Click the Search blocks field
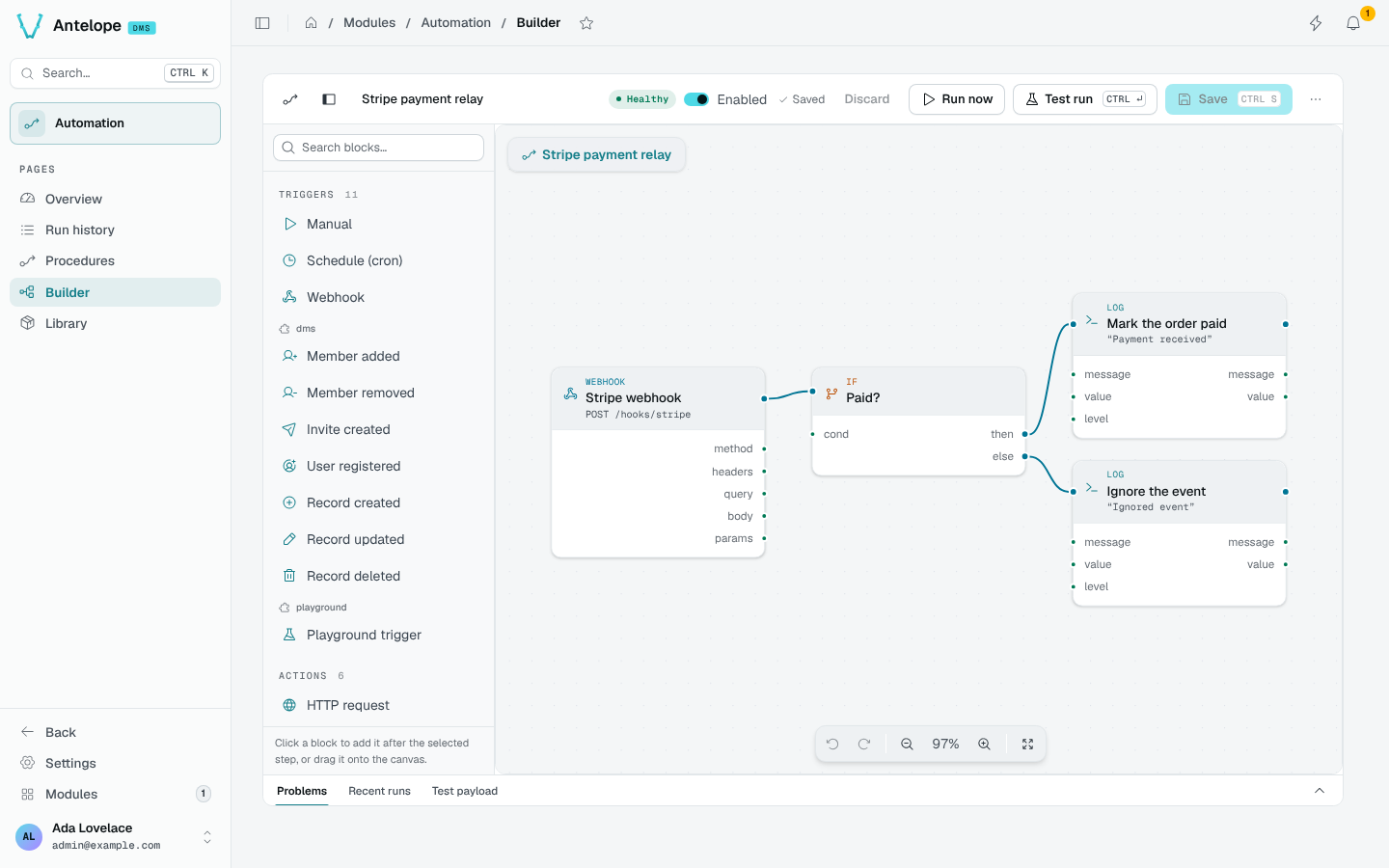The width and height of the screenshot is (1389, 868). coord(378,148)
